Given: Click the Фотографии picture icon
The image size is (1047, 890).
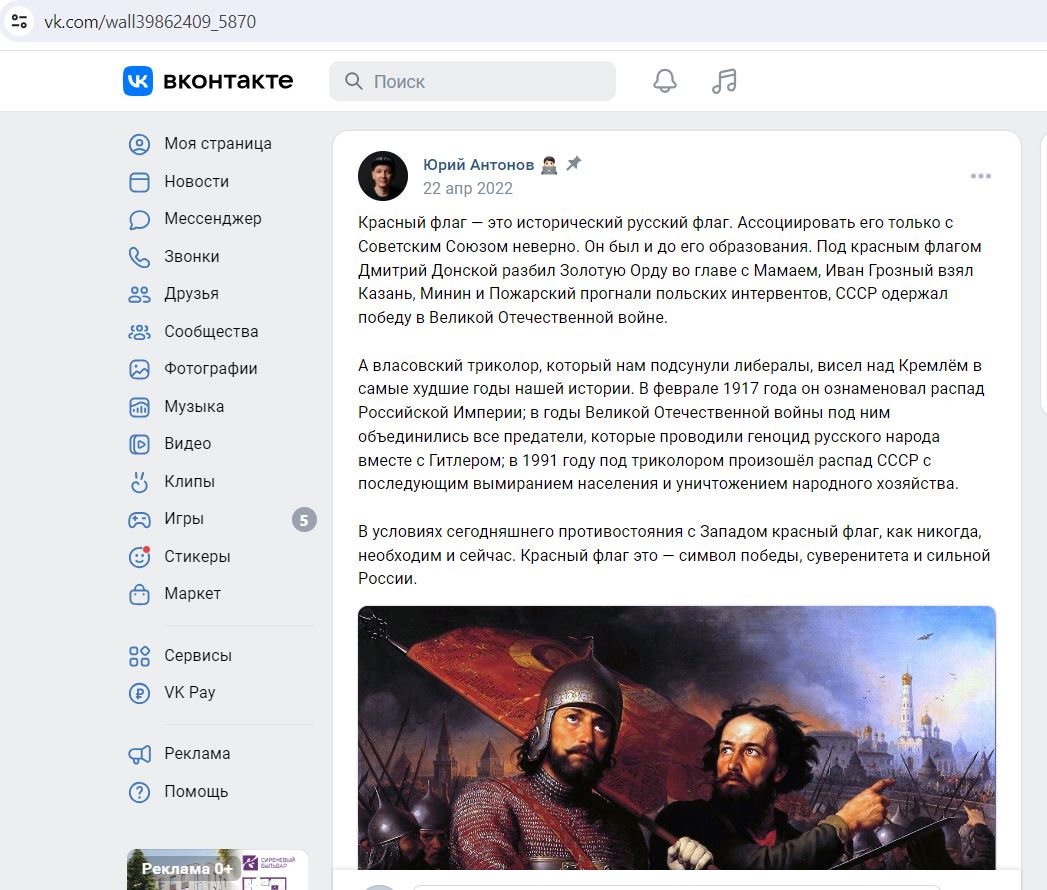Looking at the screenshot, I should point(139,369).
